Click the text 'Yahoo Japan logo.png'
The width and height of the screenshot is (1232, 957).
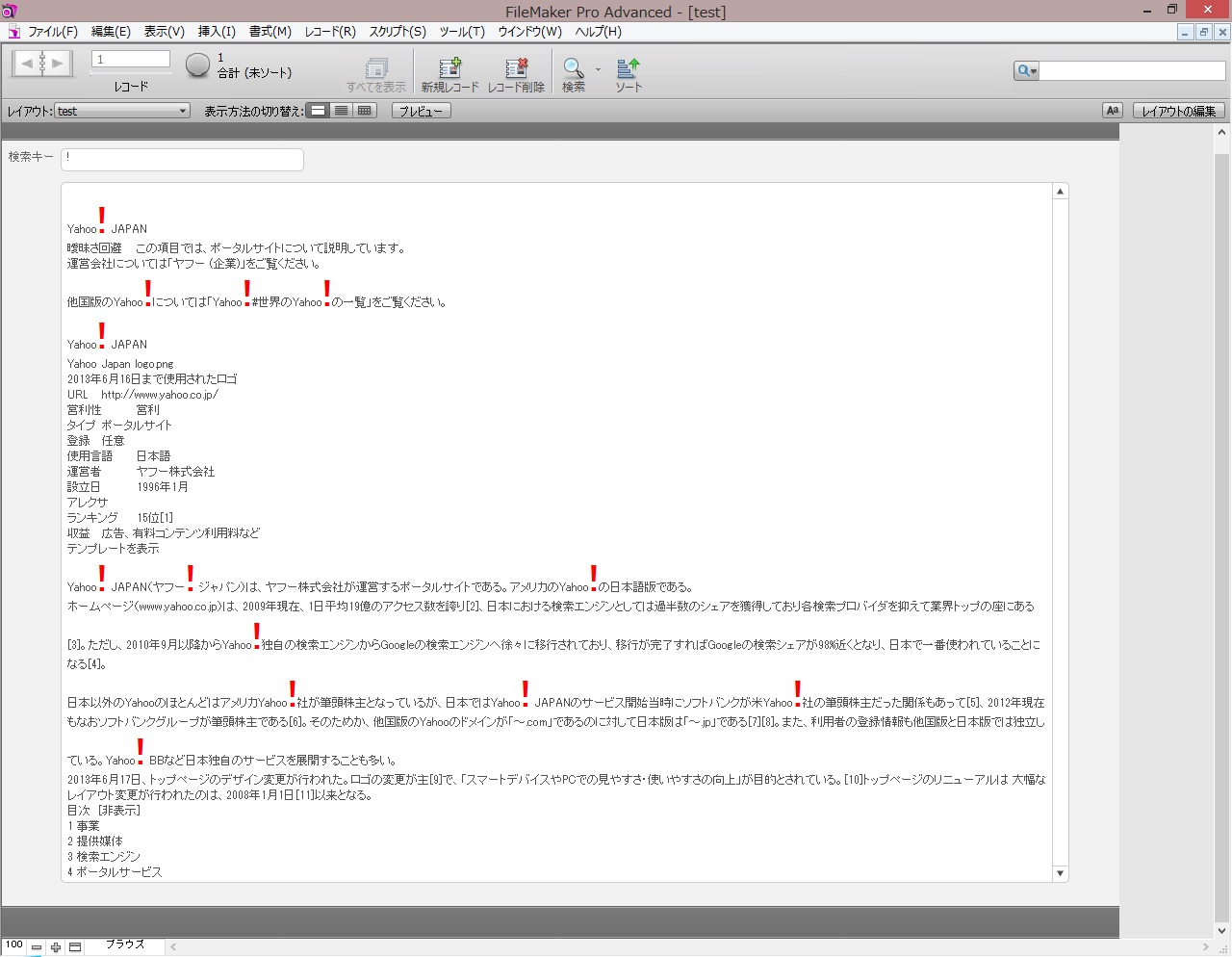coord(120,364)
